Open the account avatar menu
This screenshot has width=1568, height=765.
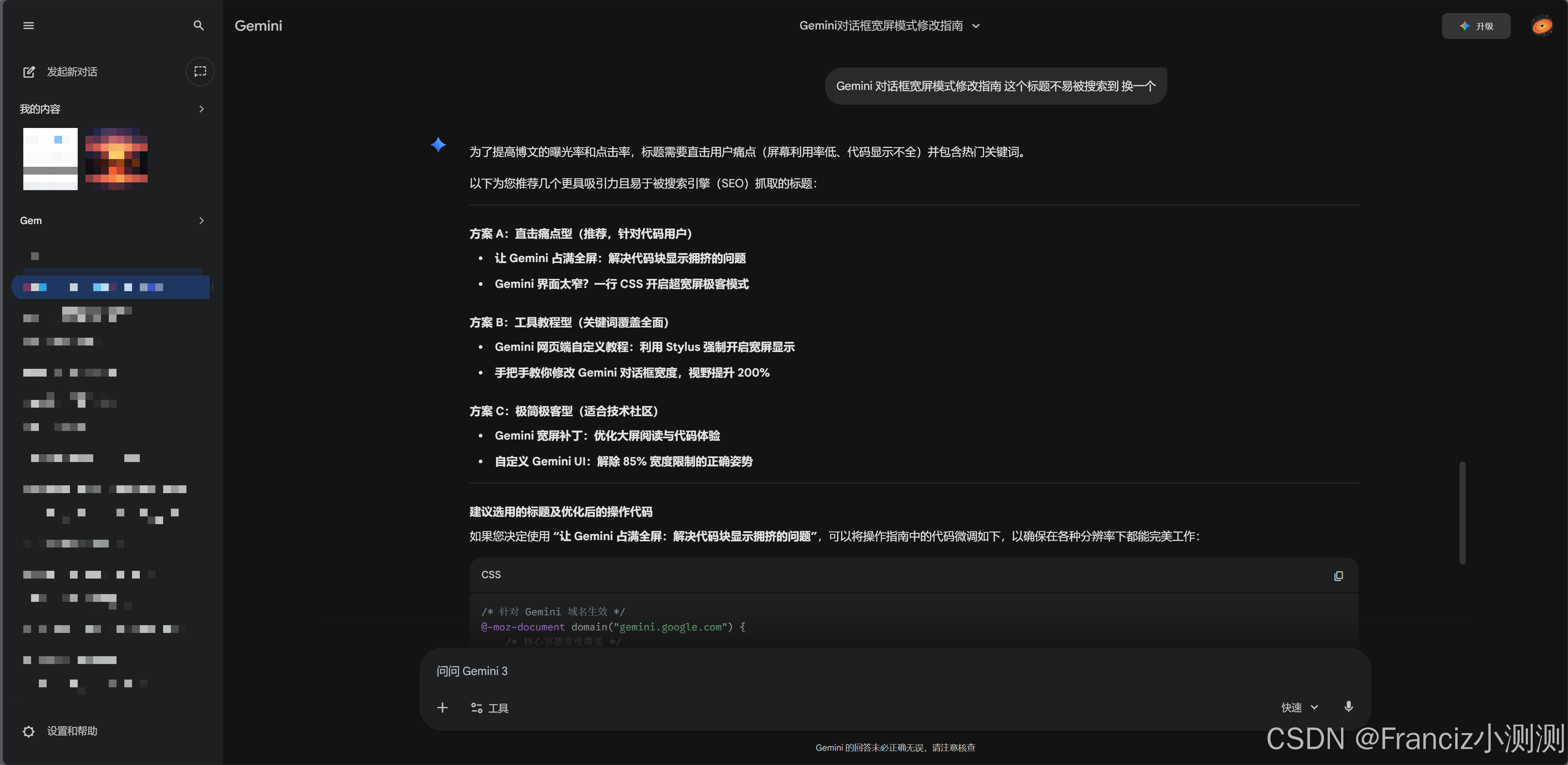(x=1542, y=26)
